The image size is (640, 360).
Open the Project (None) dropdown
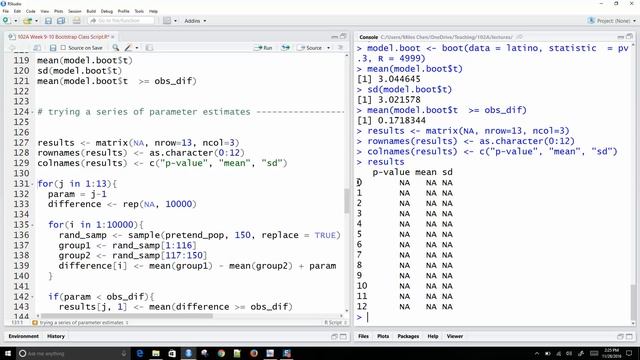pos(611,21)
